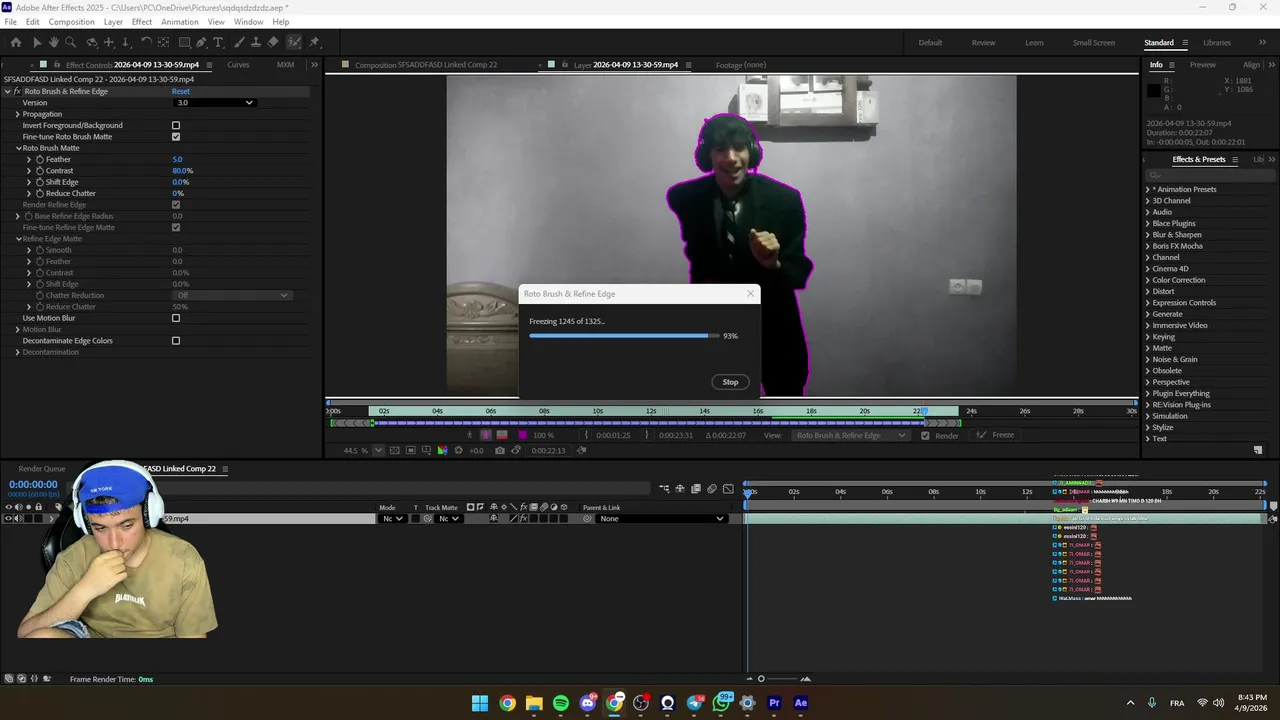This screenshot has width=1280, height=720.
Task: Open the File menu
Action: (10, 22)
